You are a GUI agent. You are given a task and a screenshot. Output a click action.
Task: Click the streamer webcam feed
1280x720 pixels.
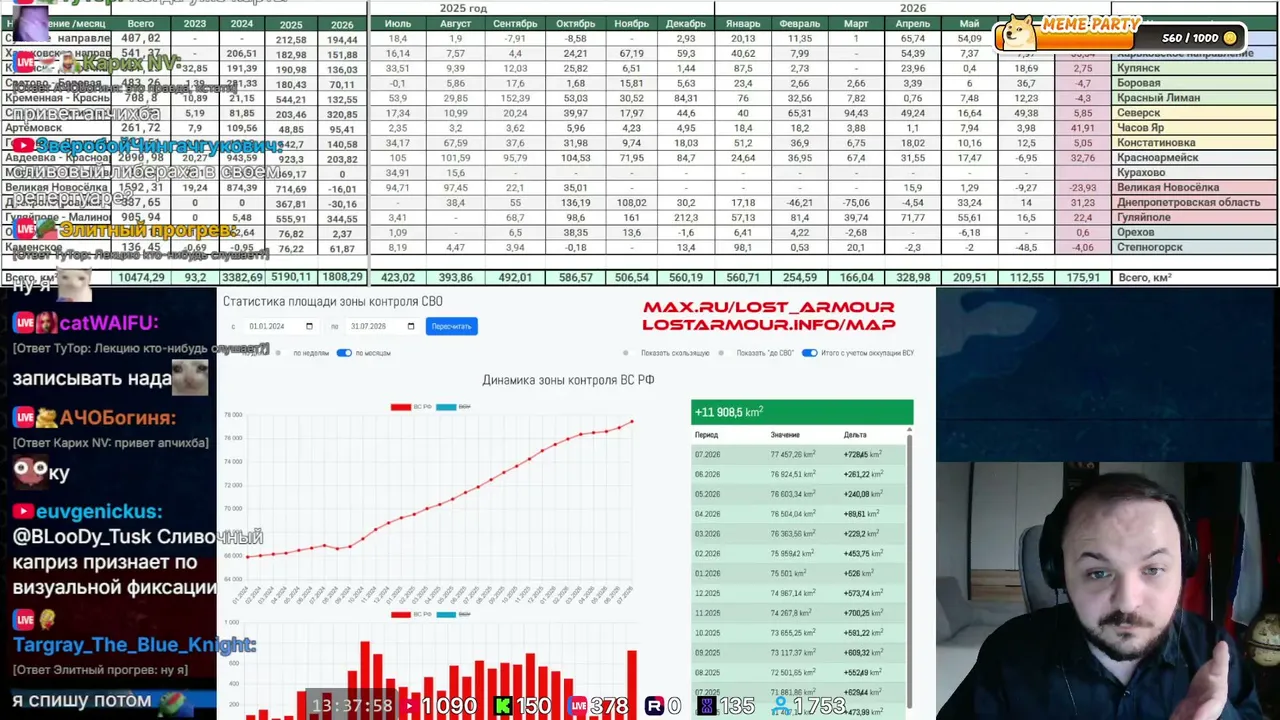click(1108, 590)
